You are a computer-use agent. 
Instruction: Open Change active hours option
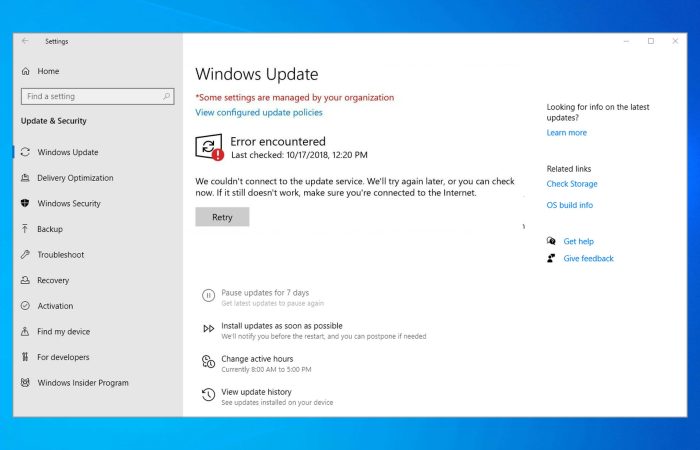pos(257,359)
